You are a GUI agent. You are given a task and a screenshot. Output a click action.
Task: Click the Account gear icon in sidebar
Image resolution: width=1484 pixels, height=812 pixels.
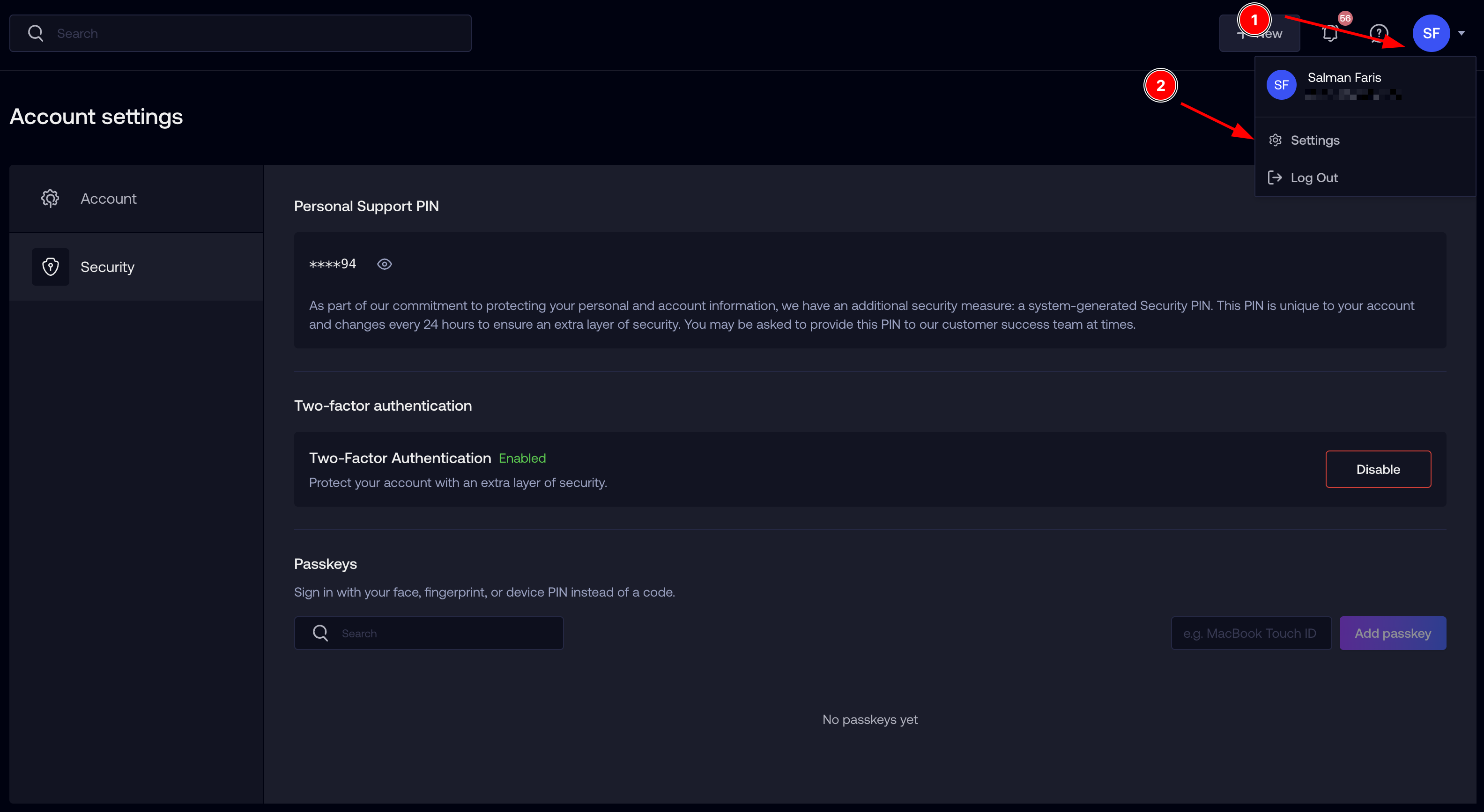click(x=50, y=199)
